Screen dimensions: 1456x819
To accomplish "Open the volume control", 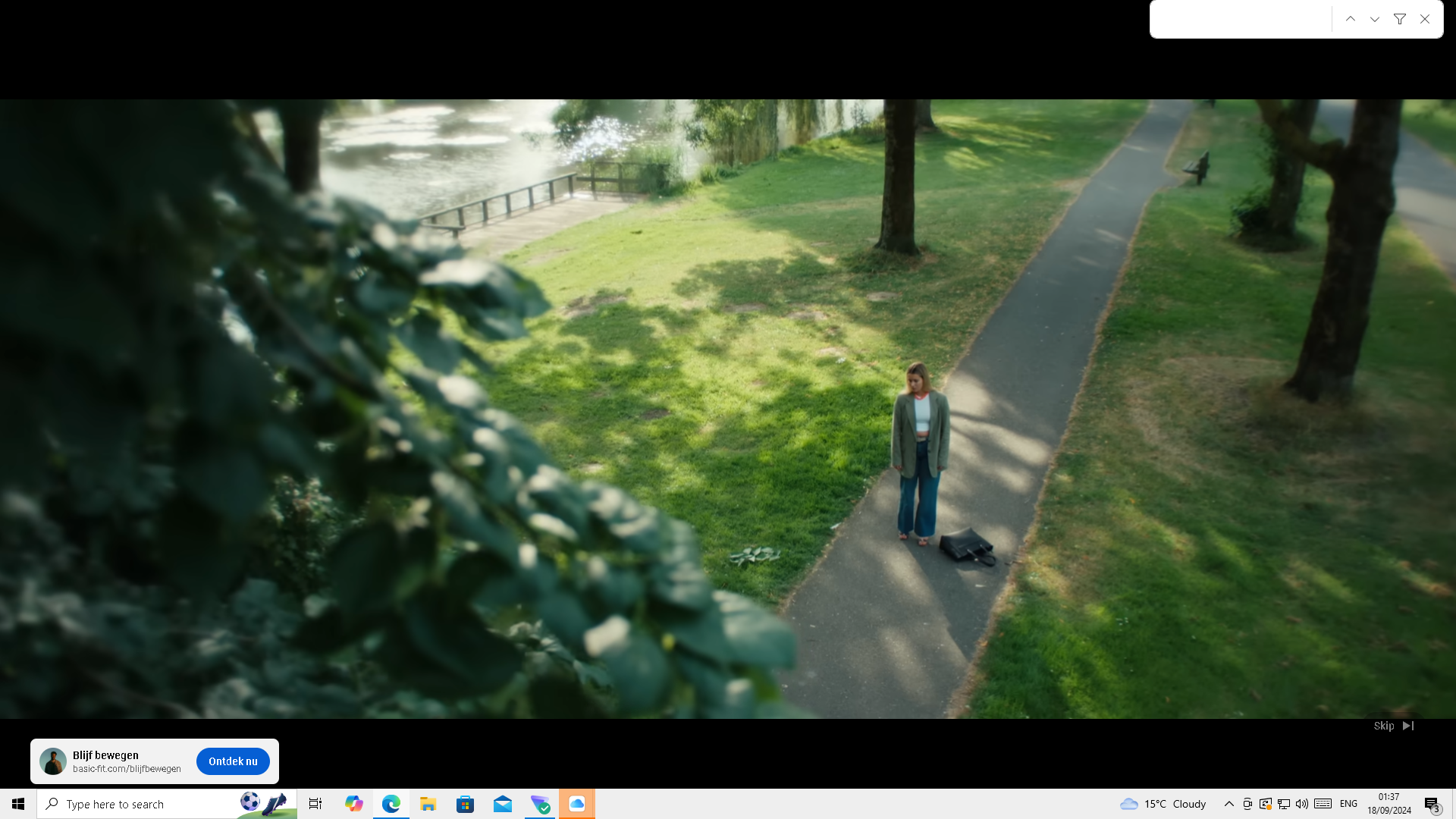I will 1302,804.
